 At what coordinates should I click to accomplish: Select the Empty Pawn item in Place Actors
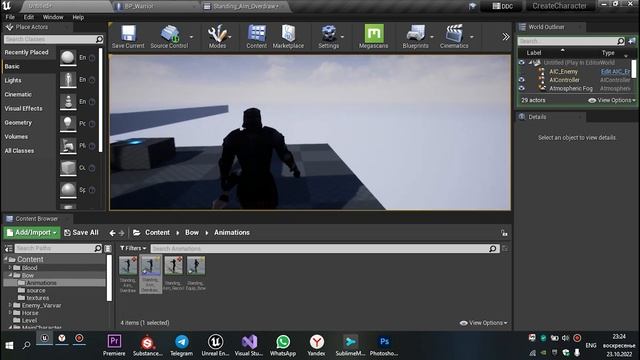[68, 102]
